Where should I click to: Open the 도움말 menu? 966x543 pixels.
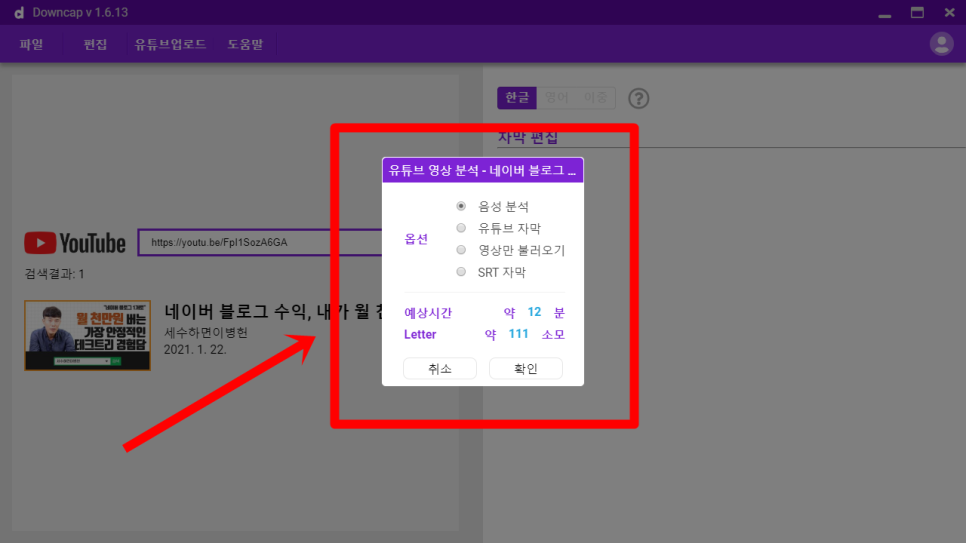pyautogui.click(x=245, y=44)
